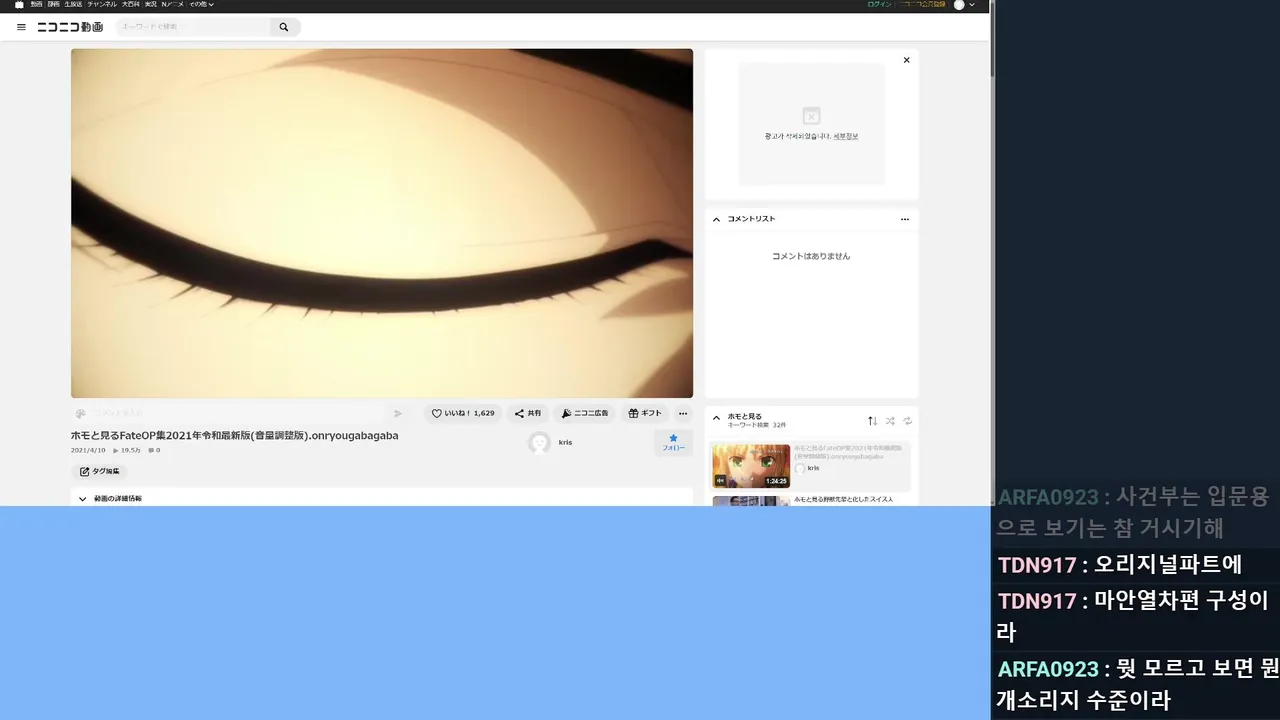Open 生放送 in the top black bar
Image resolution: width=1280 pixels, height=720 pixels.
(x=73, y=5)
